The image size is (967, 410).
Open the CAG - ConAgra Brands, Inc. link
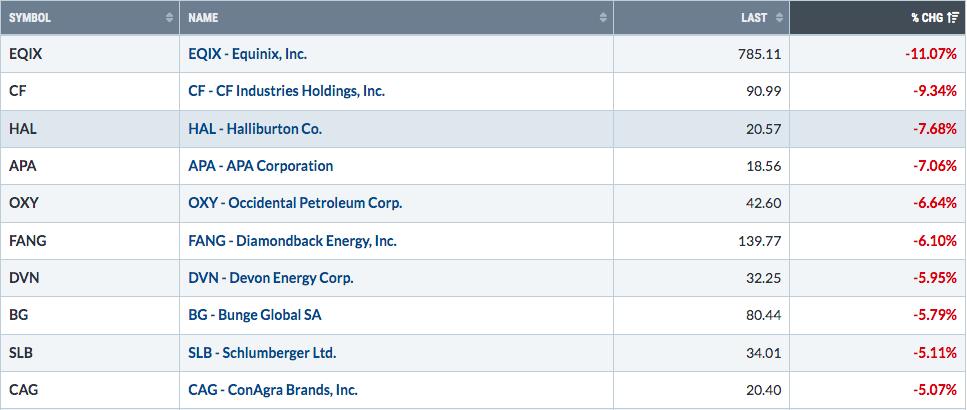272,390
